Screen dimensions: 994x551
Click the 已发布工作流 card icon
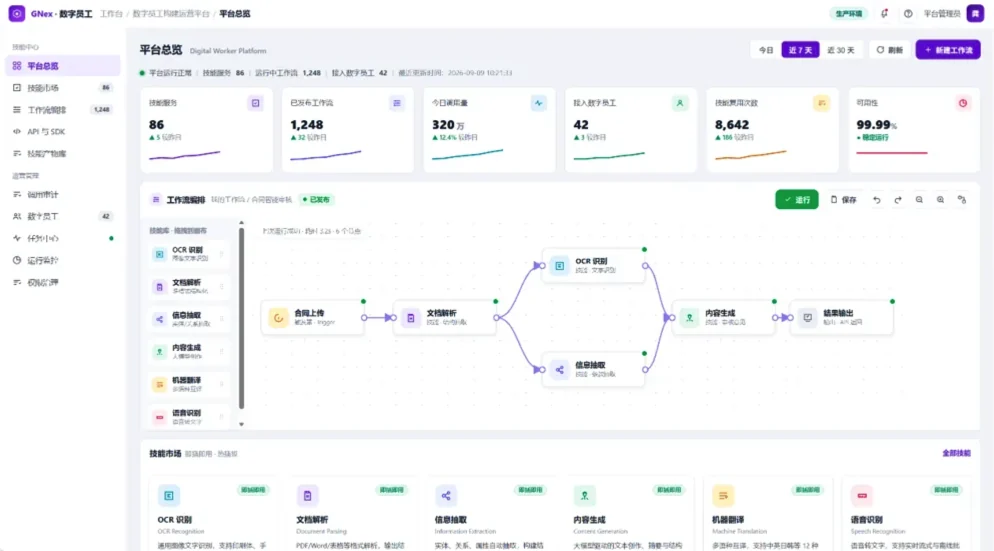(397, 103)
